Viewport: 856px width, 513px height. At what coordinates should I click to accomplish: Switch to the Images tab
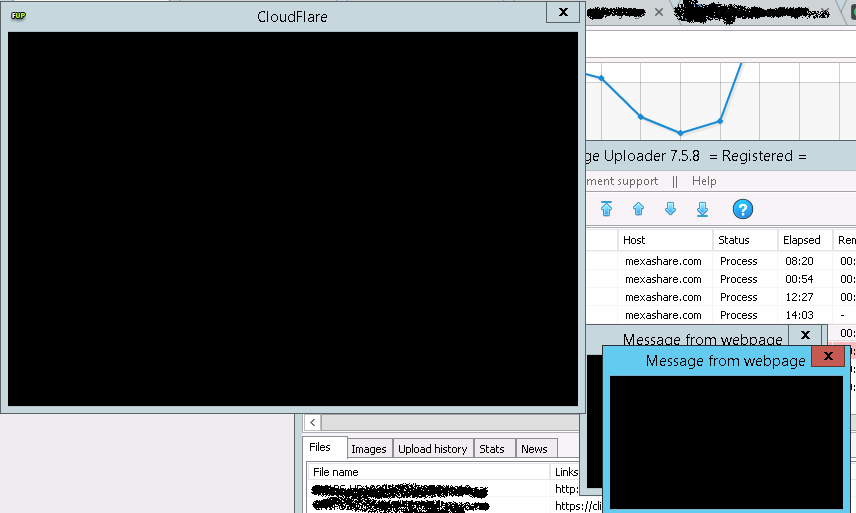click(x=368, y=449)
